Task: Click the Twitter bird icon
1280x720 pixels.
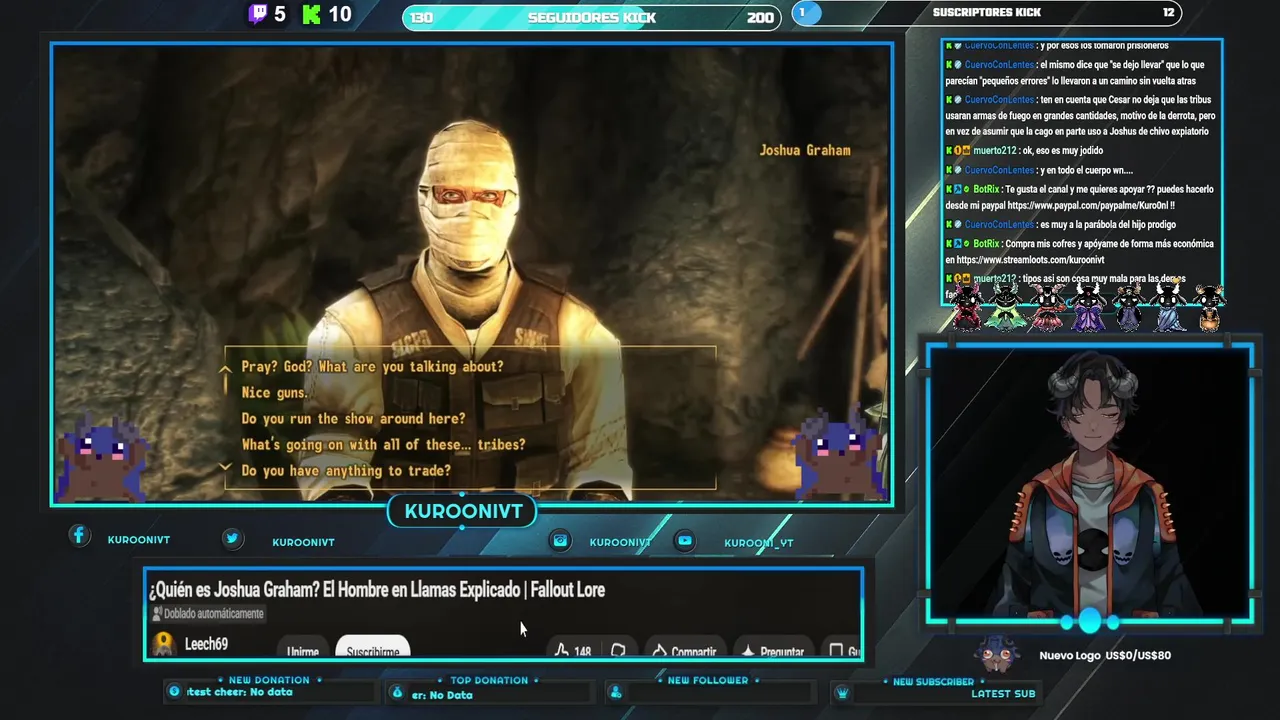Action: pos(232,538)
